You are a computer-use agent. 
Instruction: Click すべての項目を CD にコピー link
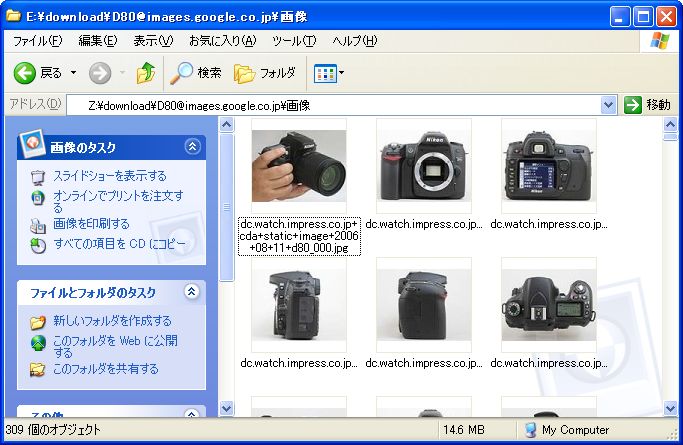[119, 244]
